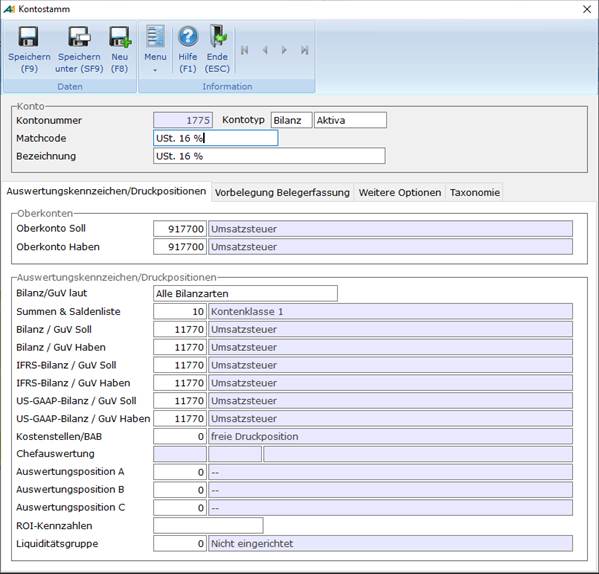Screen dimensions: 599x574
Task: Focus the Bezeichnung input field
Action: pos(269,156)
